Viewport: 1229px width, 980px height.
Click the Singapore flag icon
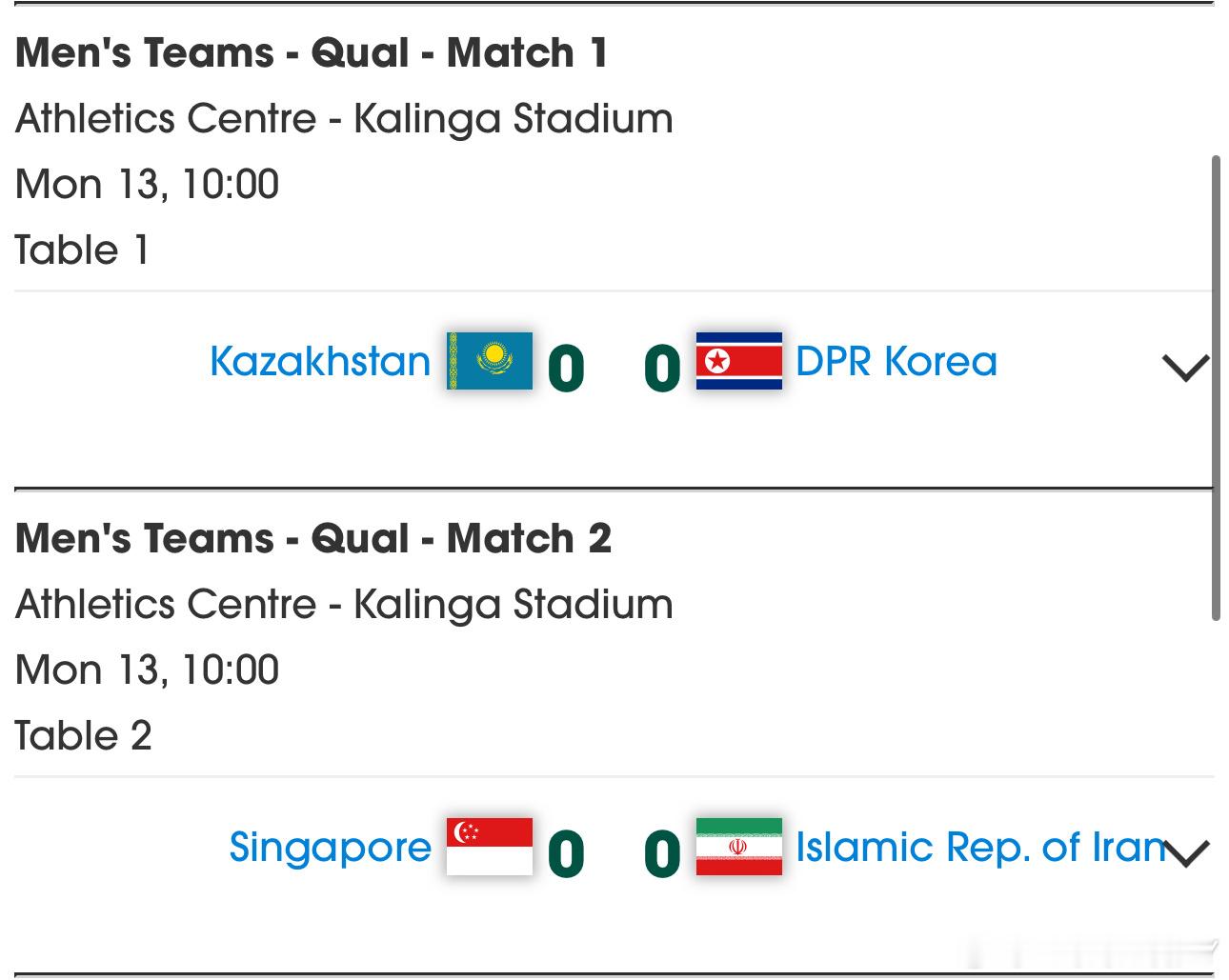490,847
